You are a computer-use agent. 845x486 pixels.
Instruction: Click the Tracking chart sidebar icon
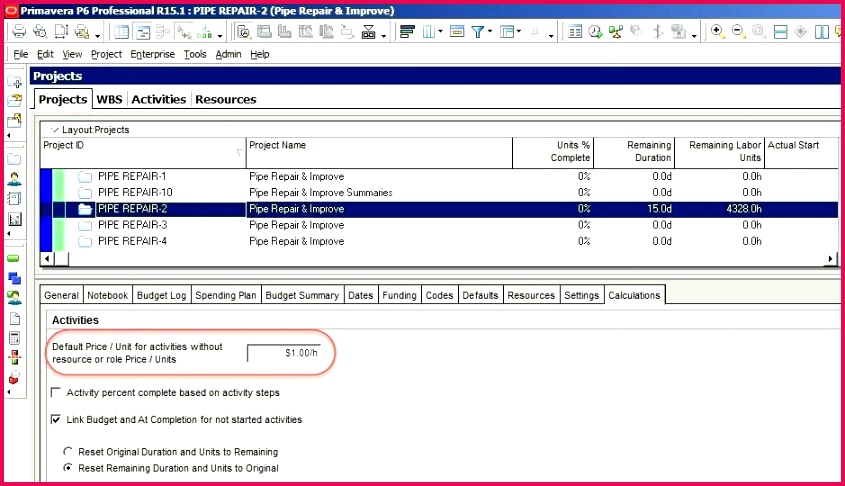click(x=15, y=219)
